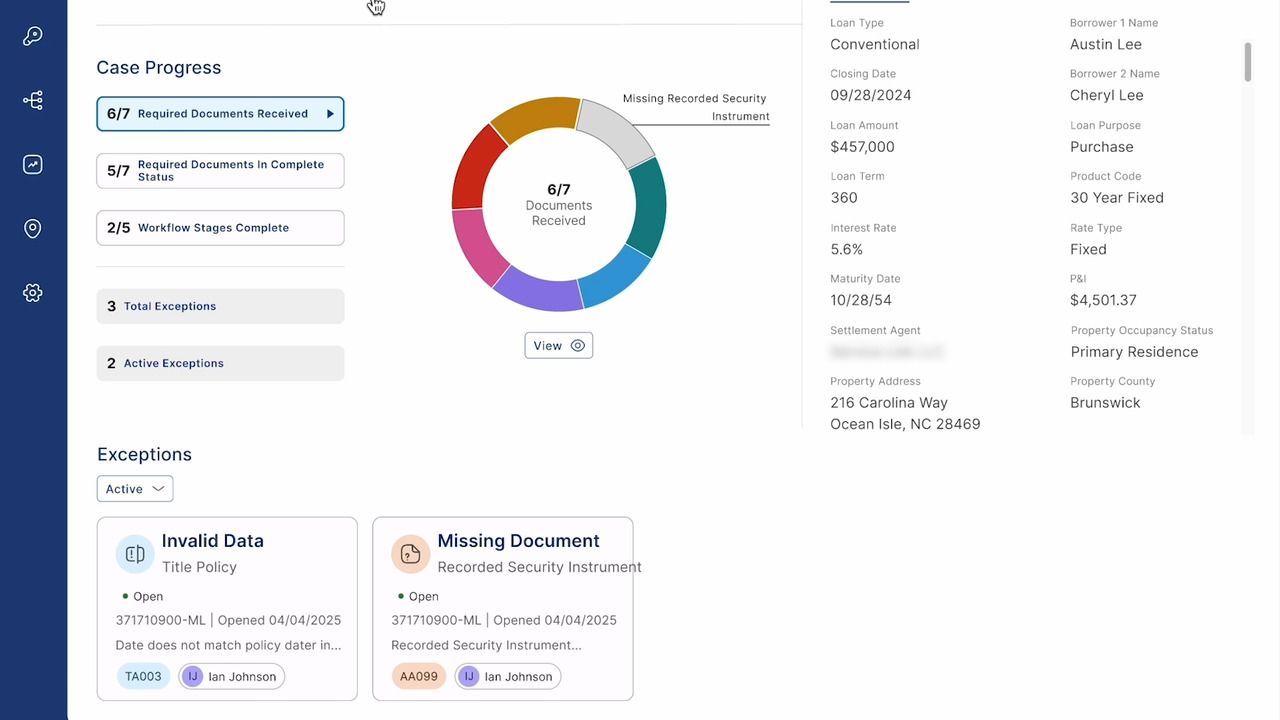Expand the 6/7 Required Documents Received arrow

click(330, 114)
